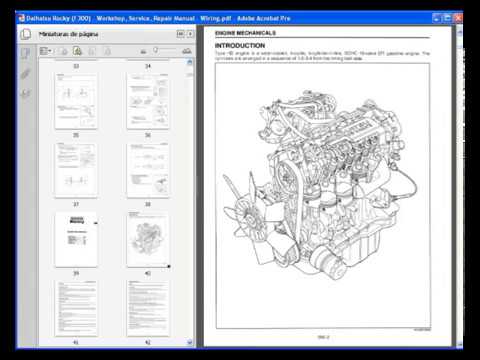Select page 37 thumbnail

[76, 170]
